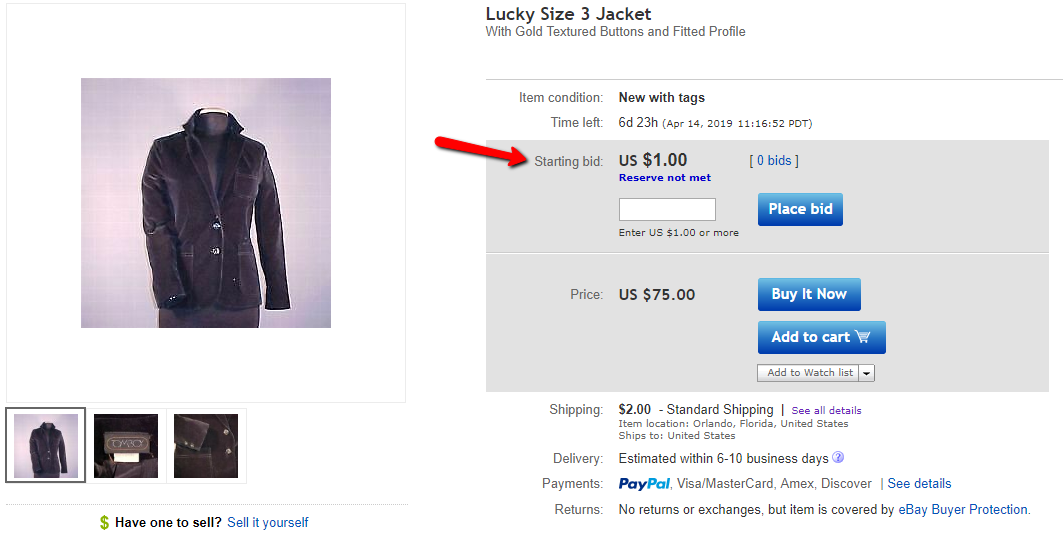Select the sleeve buttons close-up thumbnail

point(206,446)
